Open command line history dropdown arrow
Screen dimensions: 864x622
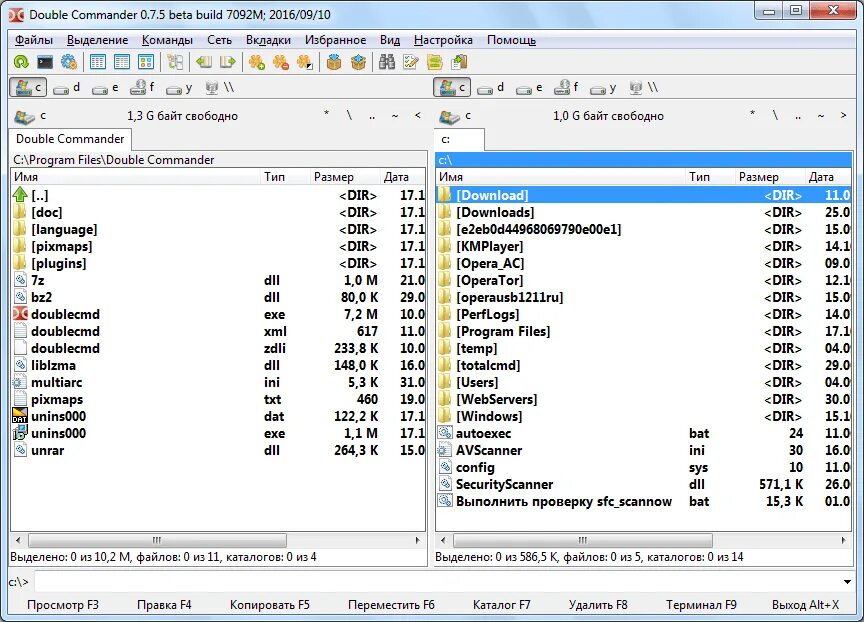click(847, 582)
